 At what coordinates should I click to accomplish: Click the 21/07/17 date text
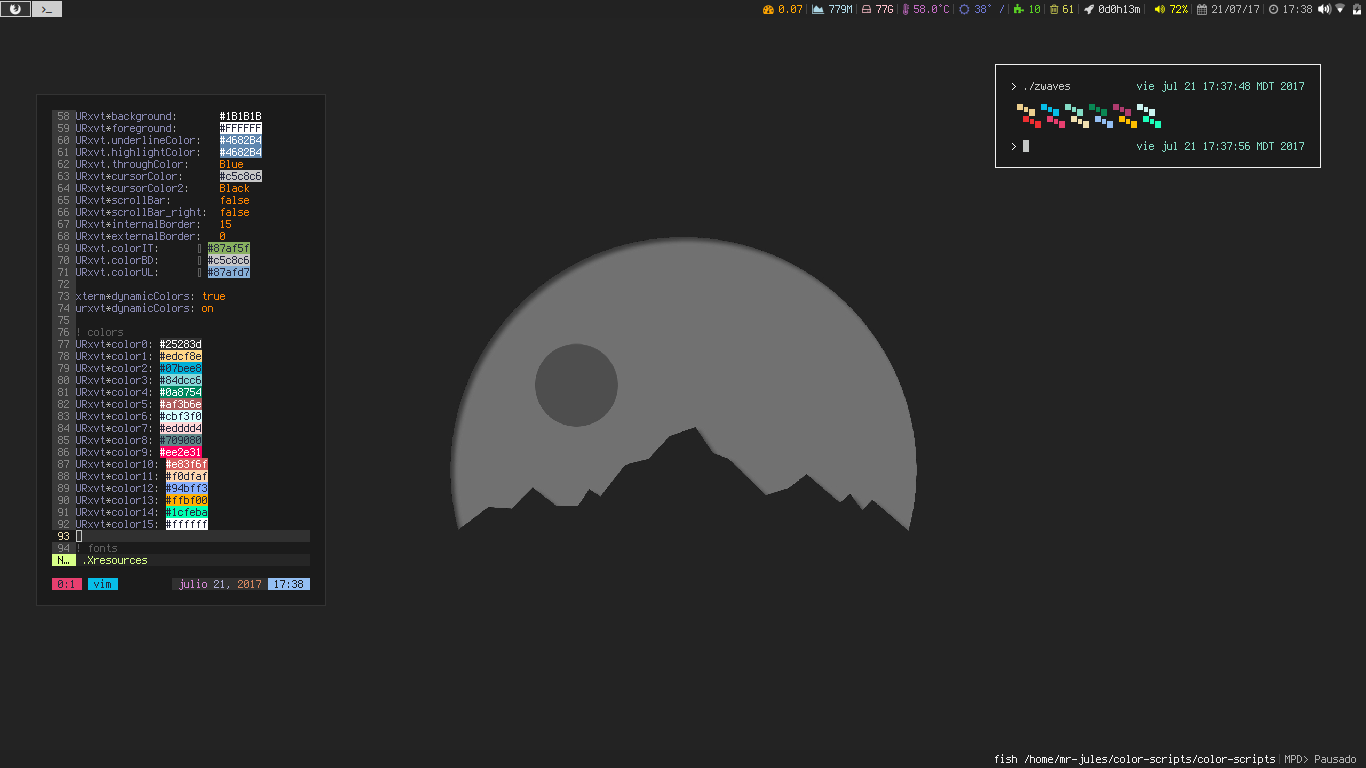point(1236,9)
